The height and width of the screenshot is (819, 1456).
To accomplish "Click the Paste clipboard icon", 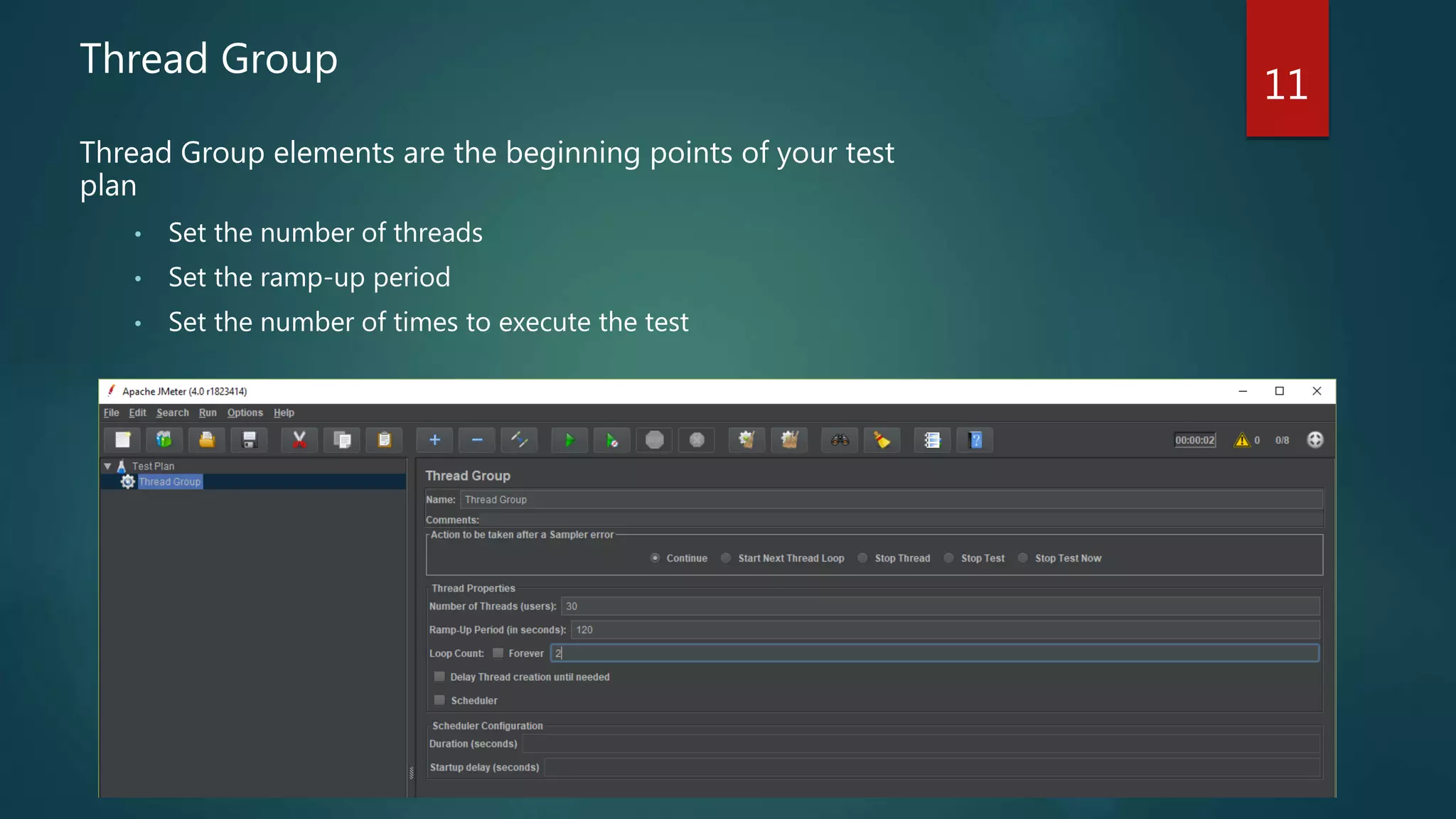I will click(385, 440).
